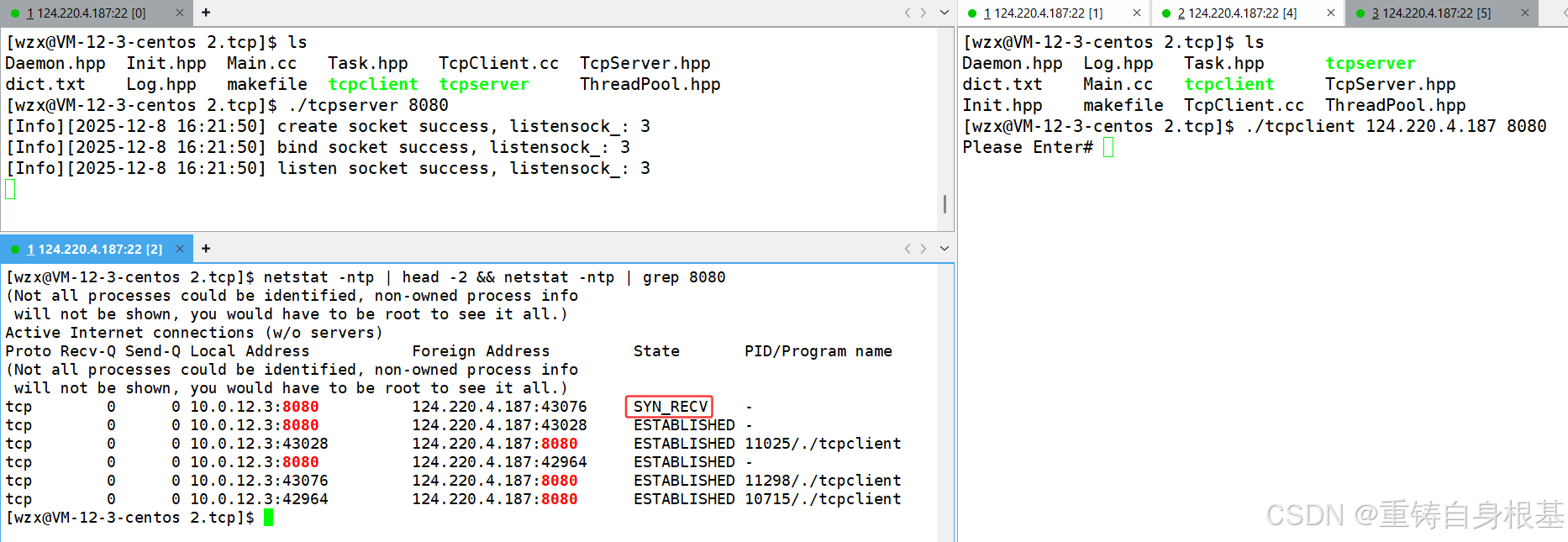Close the 124.220.4.187:22 [1] tab
This screenshot has height=542, width=1568.
point(1136,13)
